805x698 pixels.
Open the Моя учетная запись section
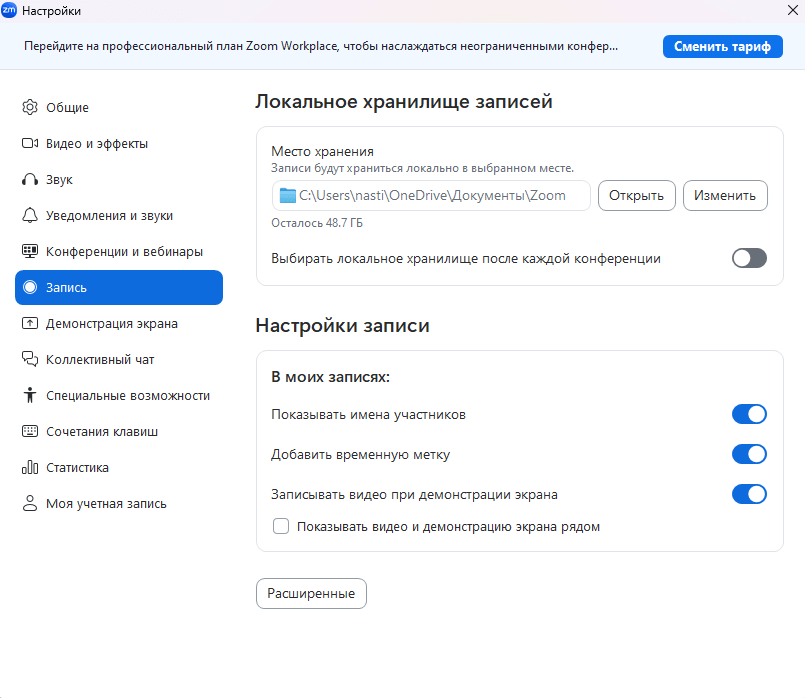106,504
